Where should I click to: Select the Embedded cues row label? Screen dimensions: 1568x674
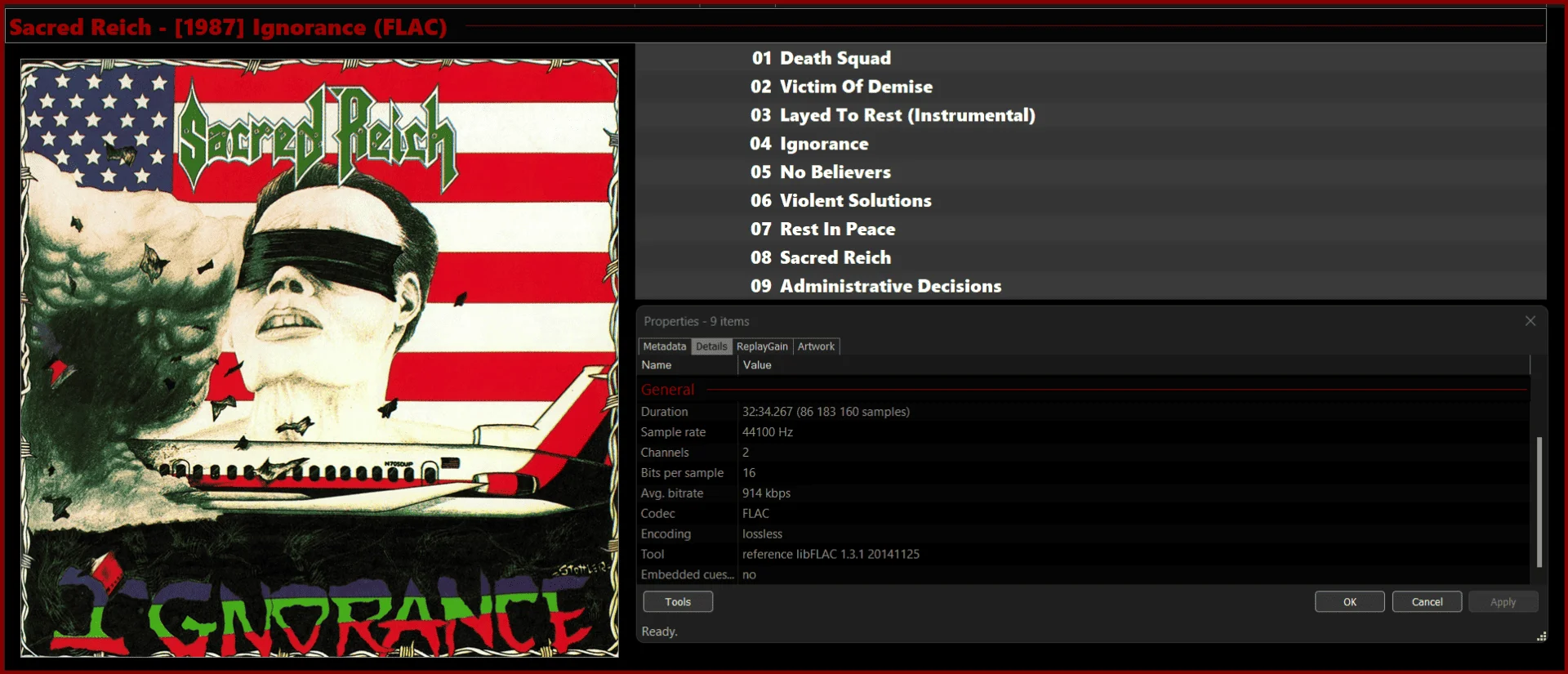[x=688, y=575]
